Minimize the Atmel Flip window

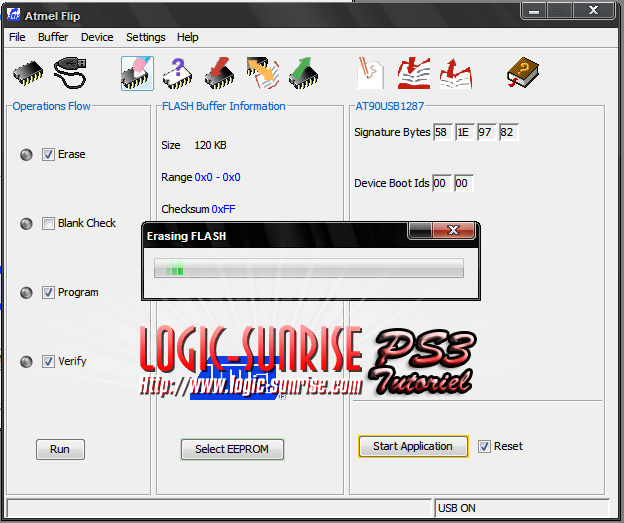[x=534, y=10]
